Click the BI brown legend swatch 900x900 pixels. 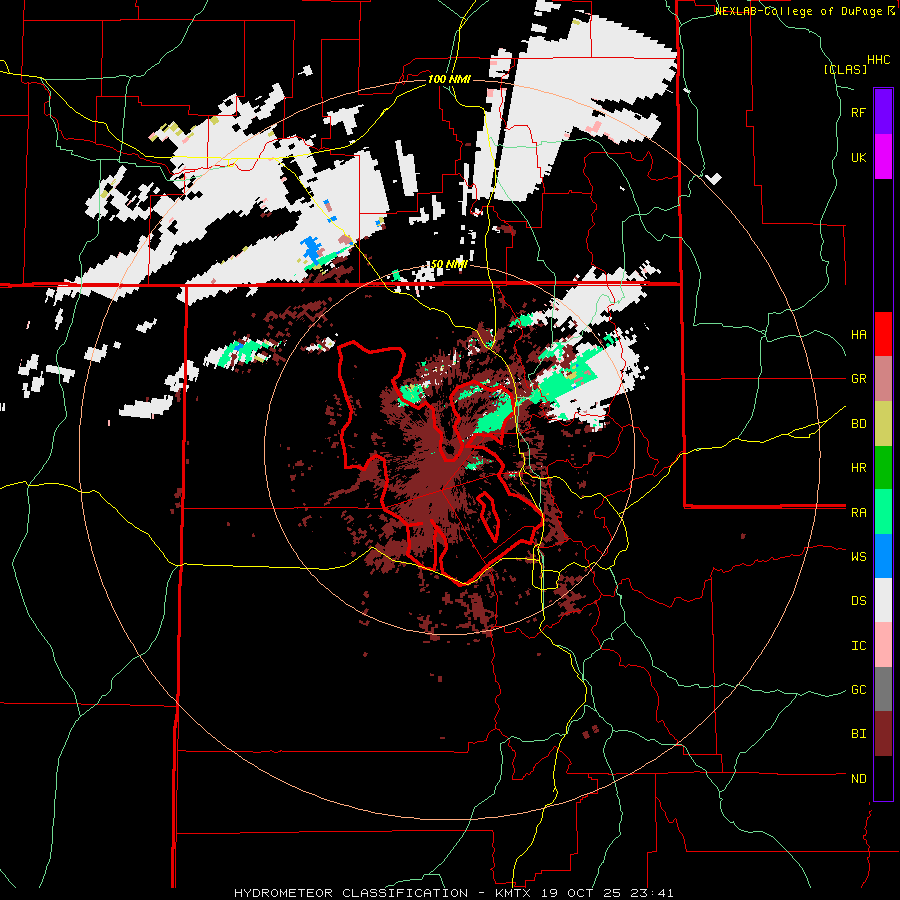pyautogui.click(x=883, y=734)
